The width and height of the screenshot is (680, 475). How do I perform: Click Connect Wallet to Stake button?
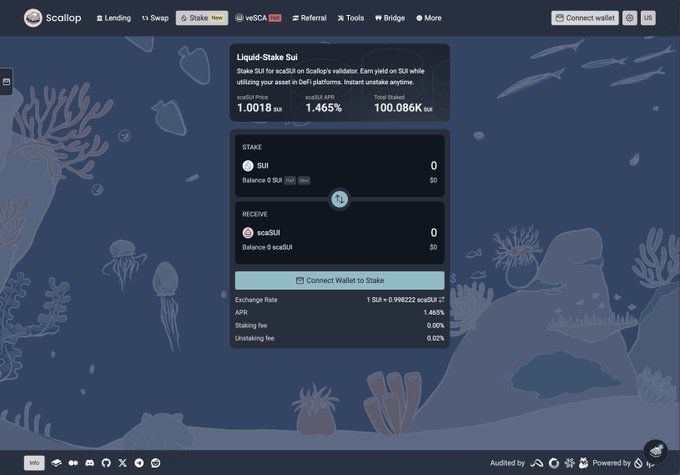(340, 281)
